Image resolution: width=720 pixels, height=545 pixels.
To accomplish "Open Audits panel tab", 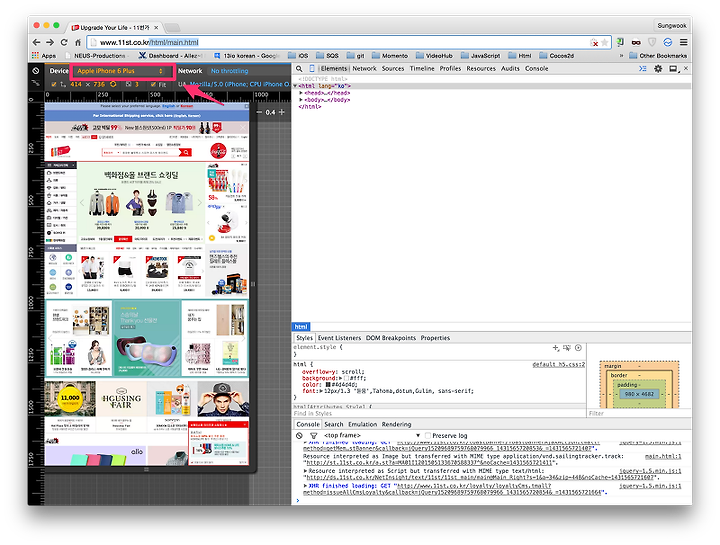I will pyautogui.click(x=510, y=68).
